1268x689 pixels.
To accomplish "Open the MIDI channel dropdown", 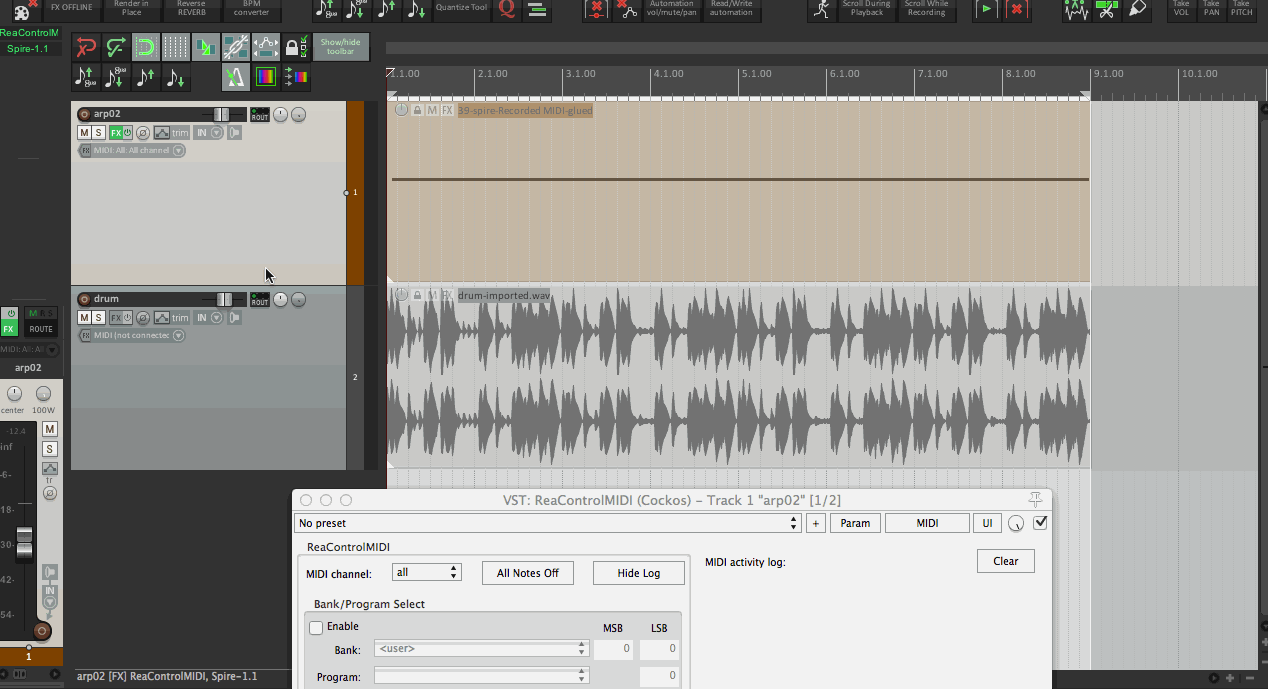I will (427, 573).
